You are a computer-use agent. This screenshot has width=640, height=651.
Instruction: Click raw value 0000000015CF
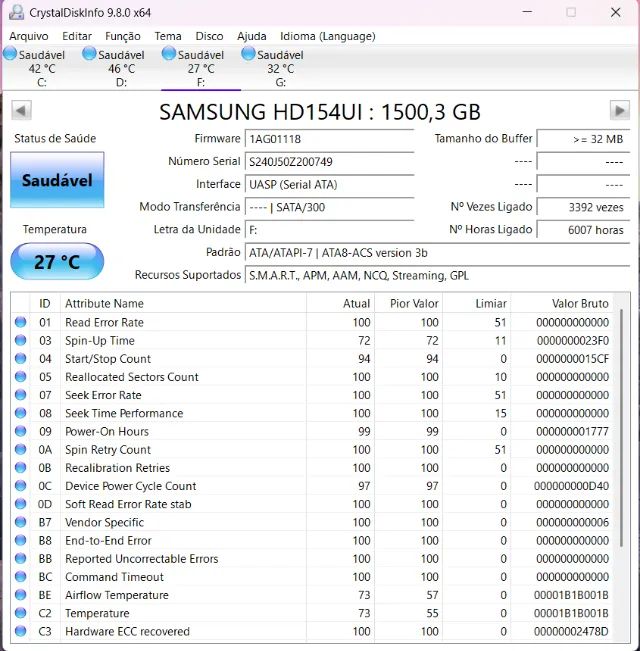click(x=572, y=358)
